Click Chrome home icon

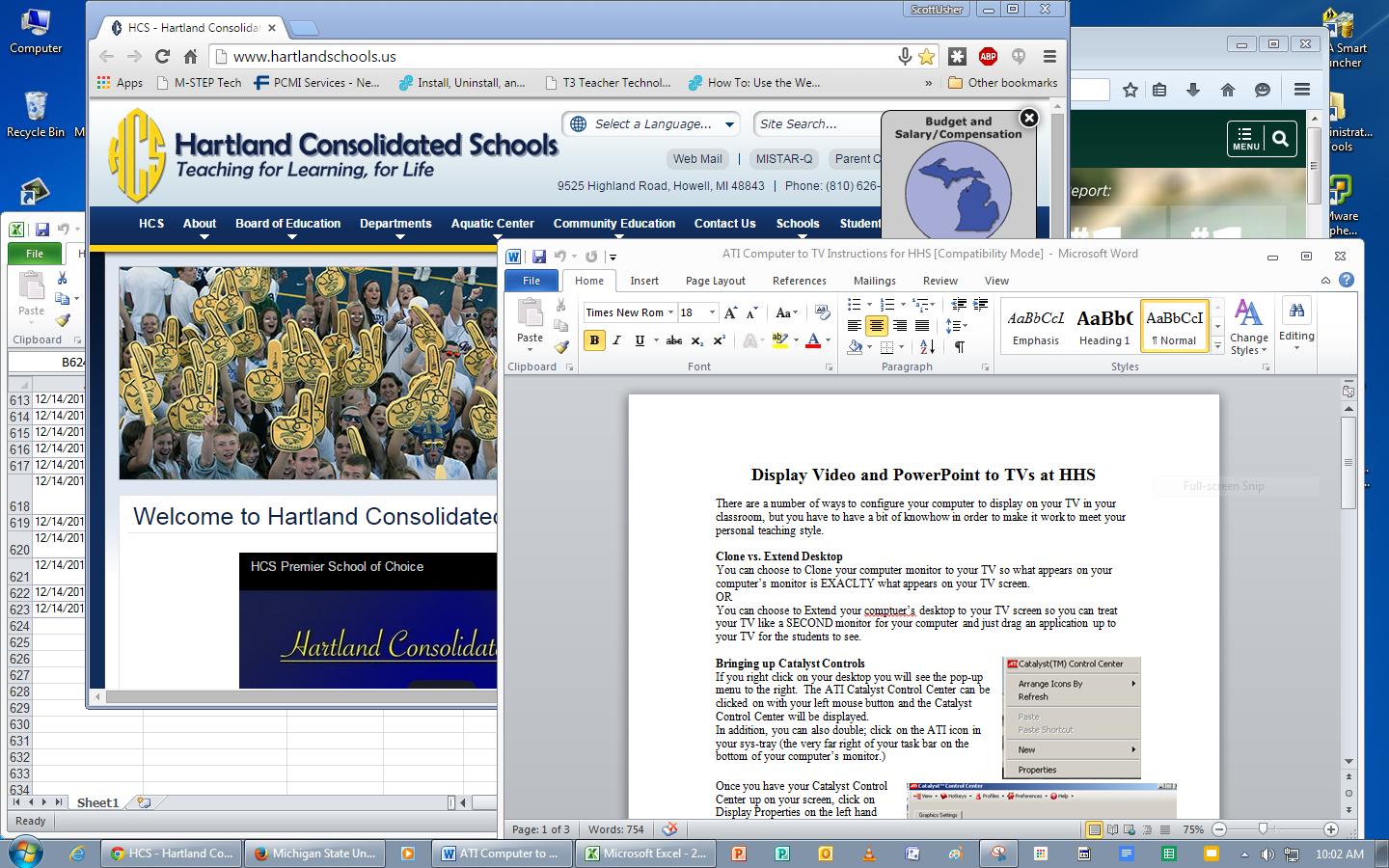click(x=191, y=57)
